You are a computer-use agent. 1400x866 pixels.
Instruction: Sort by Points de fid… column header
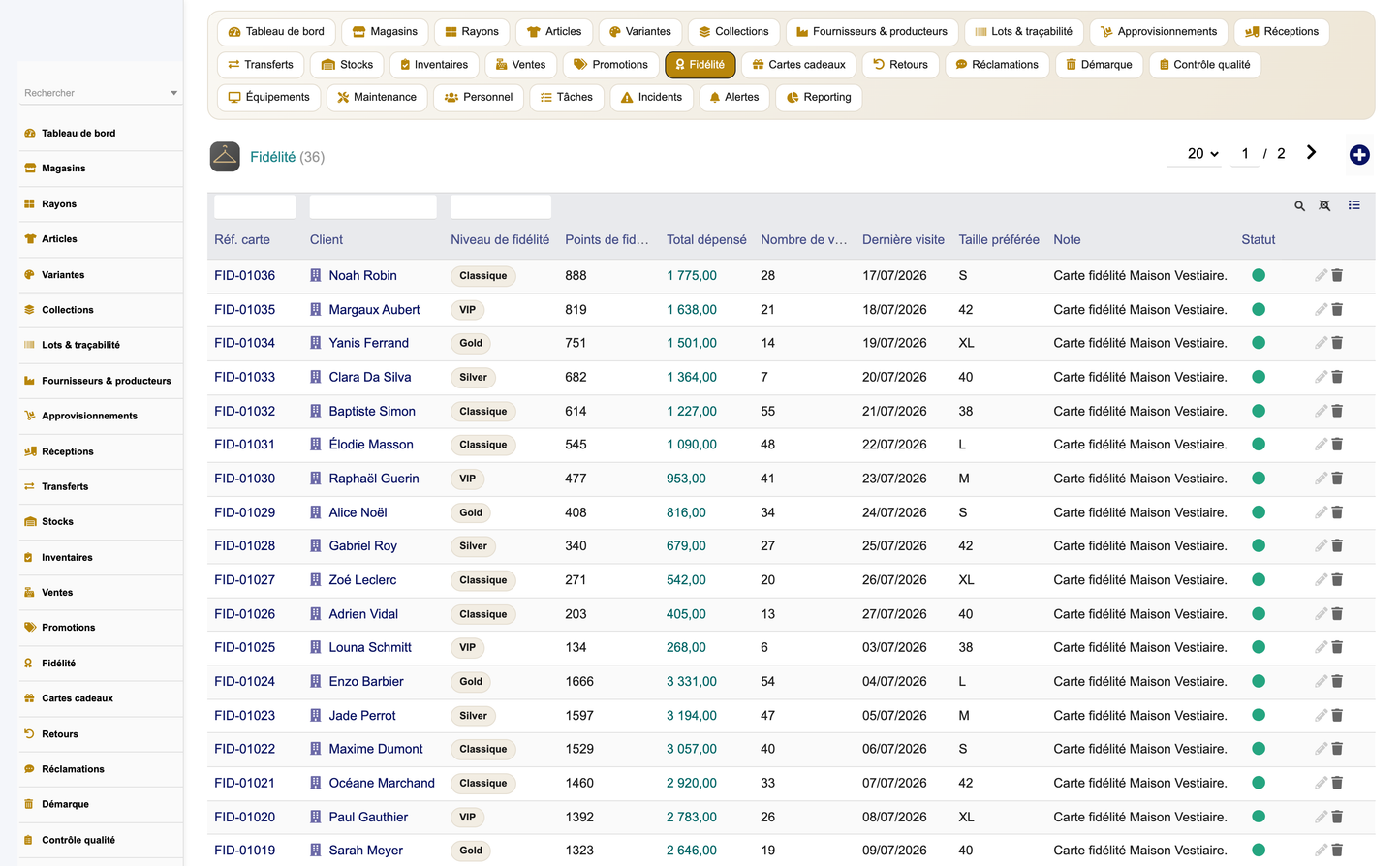(x=607, y=239)
